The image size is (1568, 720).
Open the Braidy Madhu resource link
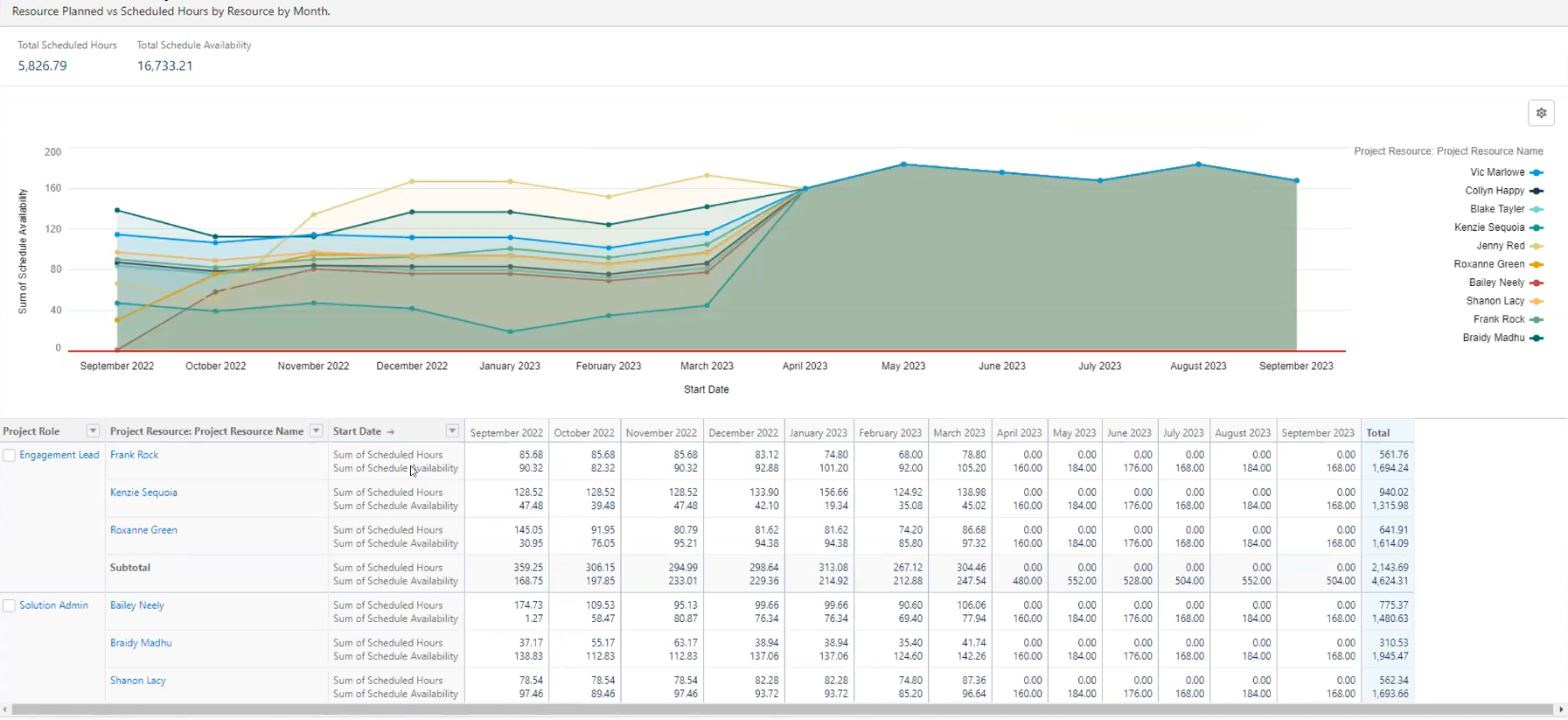point(141,643)
